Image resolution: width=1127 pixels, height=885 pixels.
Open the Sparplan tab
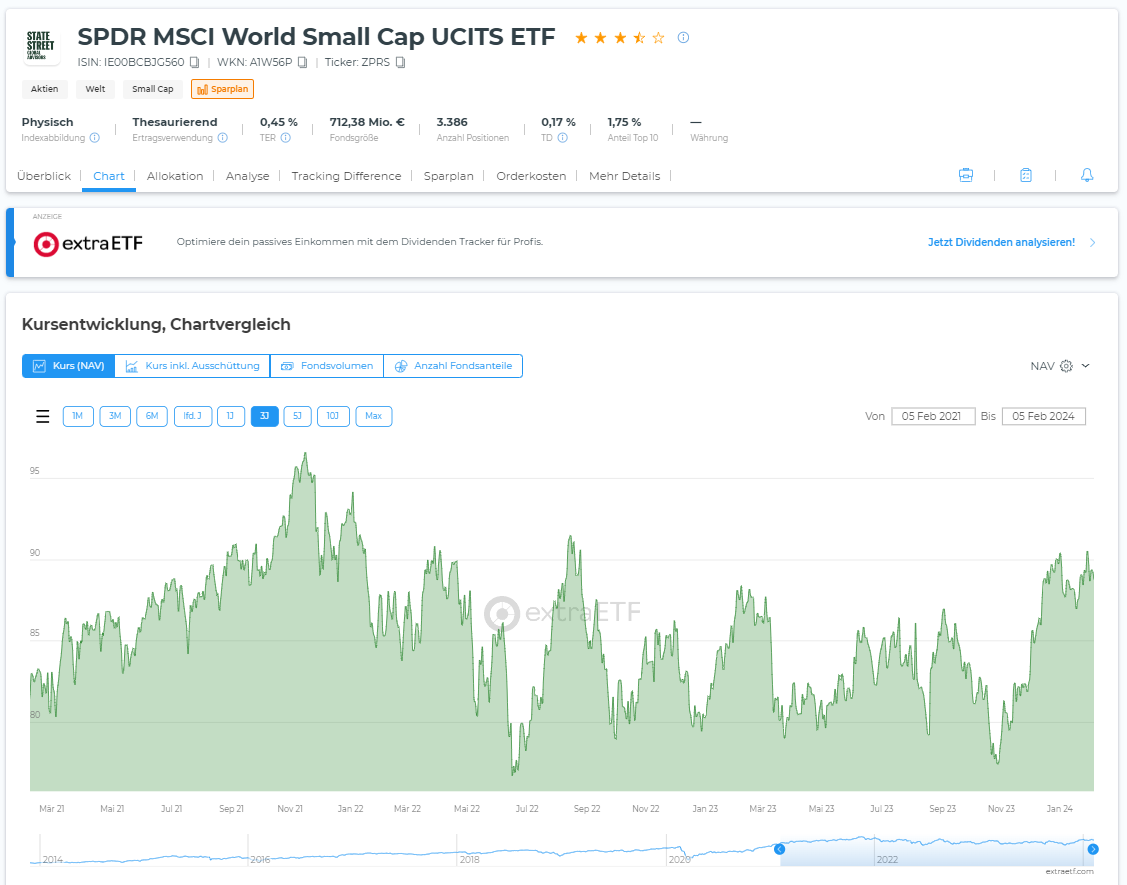[448, 176]
